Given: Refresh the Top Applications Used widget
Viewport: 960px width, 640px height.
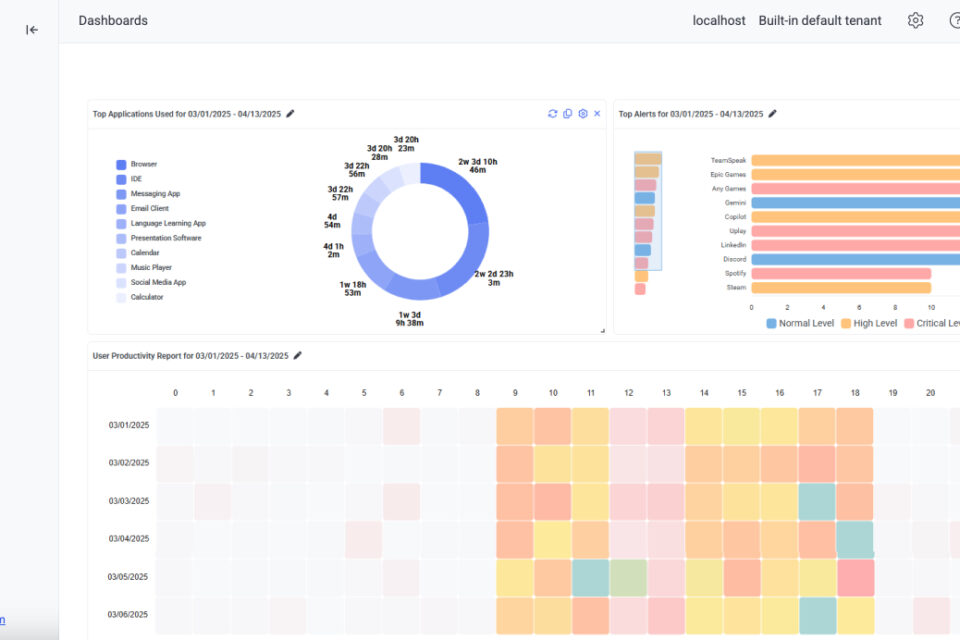Looking at the screenshot, I should tap(552, 114).
